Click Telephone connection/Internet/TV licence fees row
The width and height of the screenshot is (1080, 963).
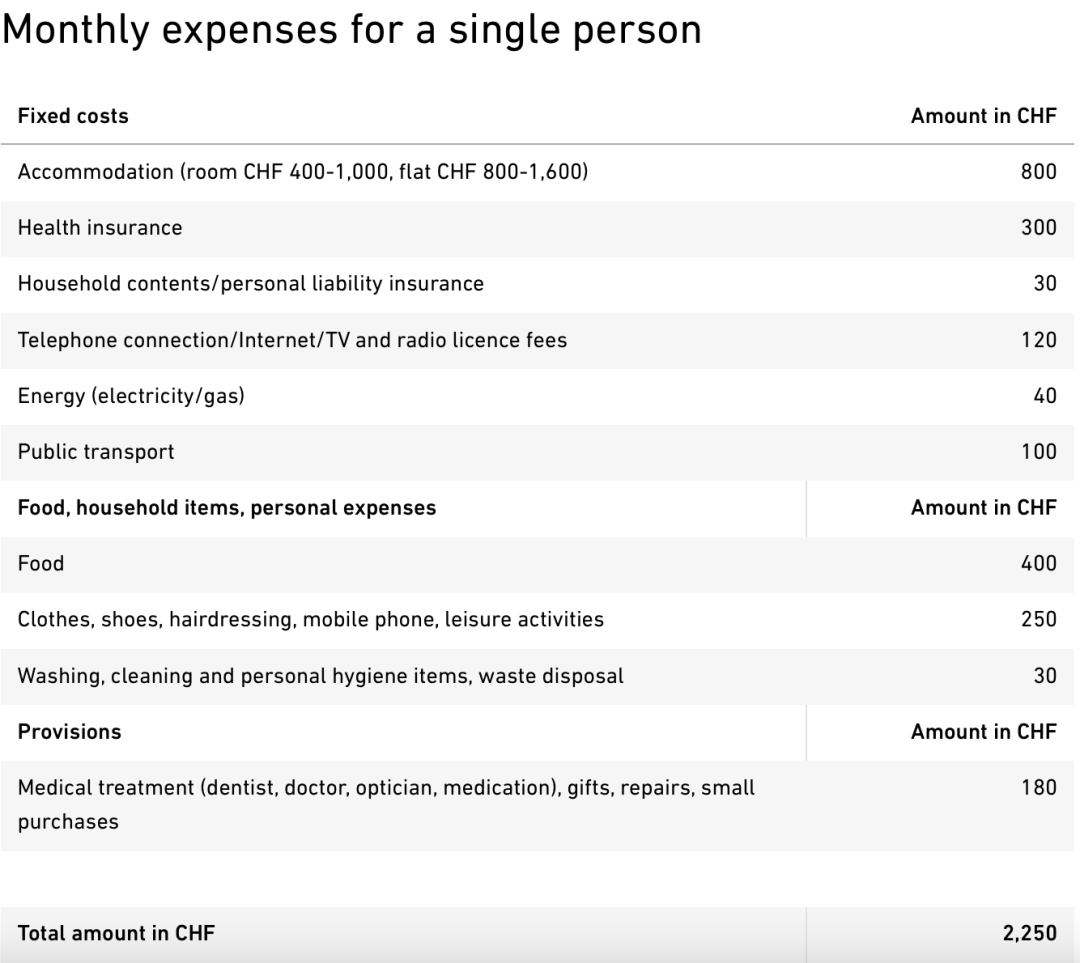coord(292,340)
